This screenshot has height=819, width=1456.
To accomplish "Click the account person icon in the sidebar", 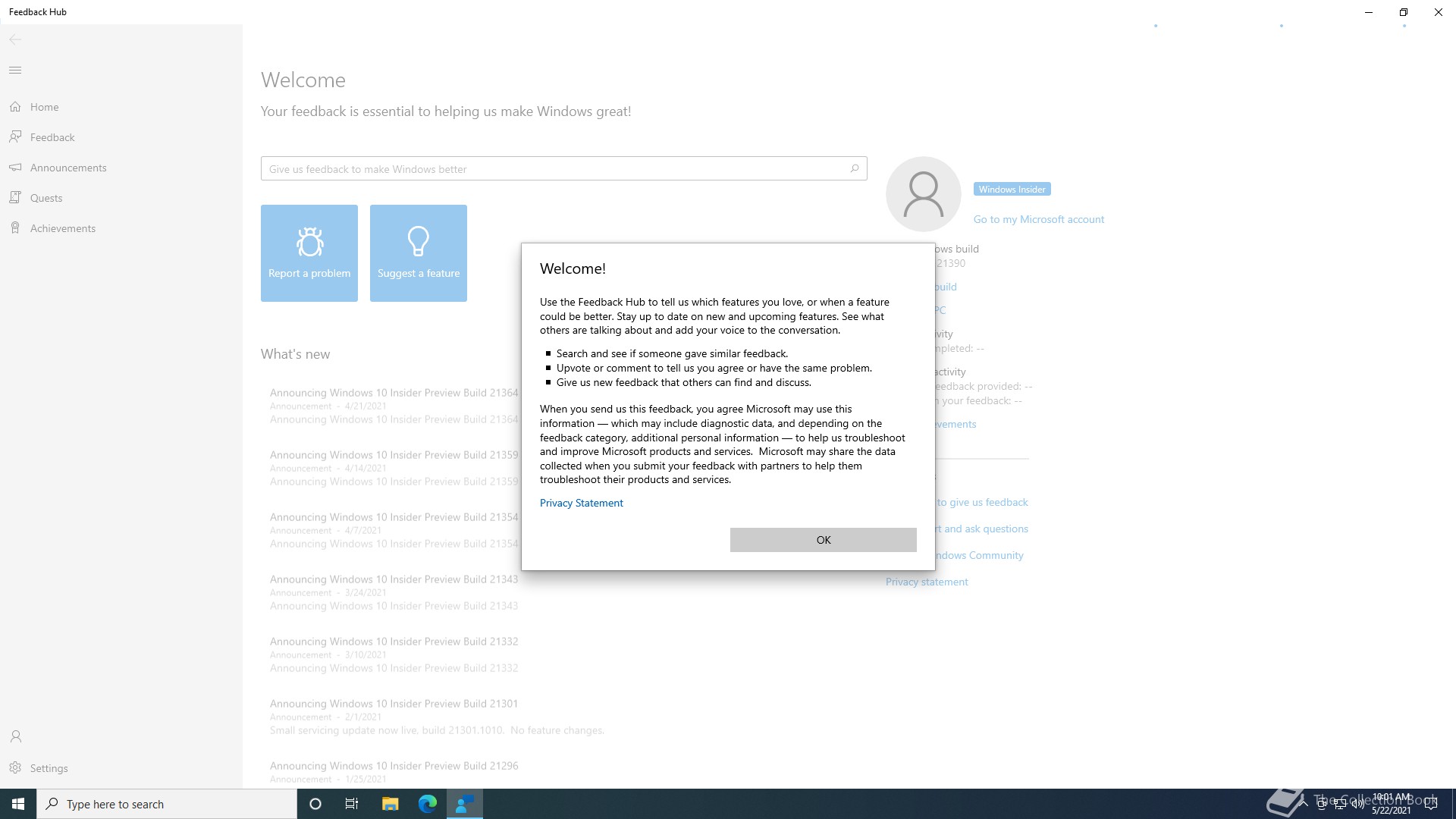I will tap(15, 736).
